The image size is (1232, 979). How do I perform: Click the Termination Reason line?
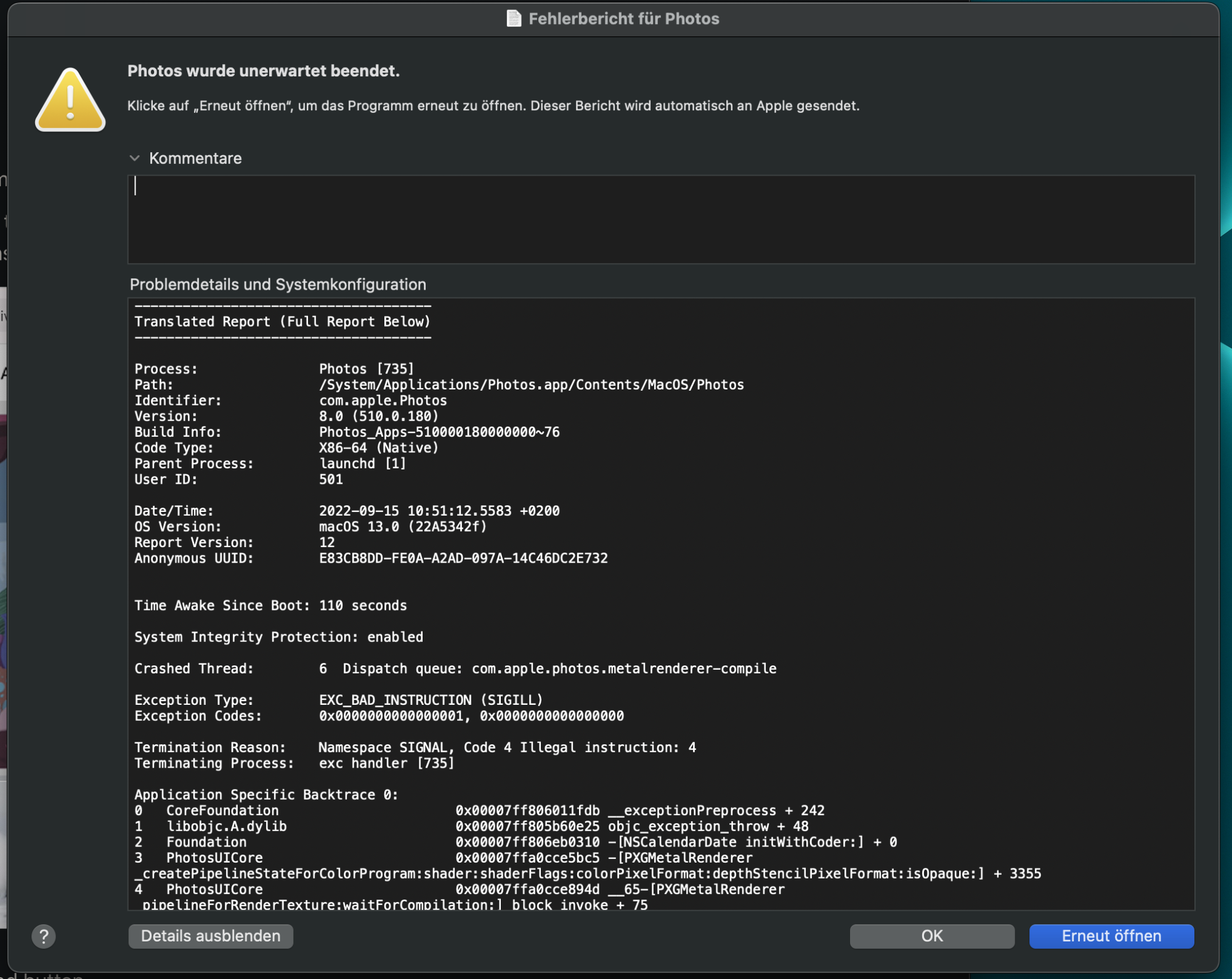click(415, 747)
